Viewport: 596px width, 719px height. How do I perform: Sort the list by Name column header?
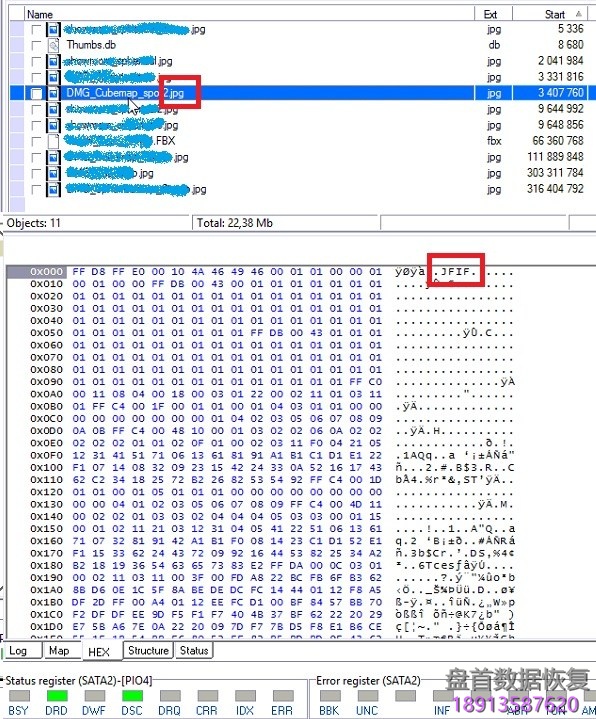coord(249,14)
